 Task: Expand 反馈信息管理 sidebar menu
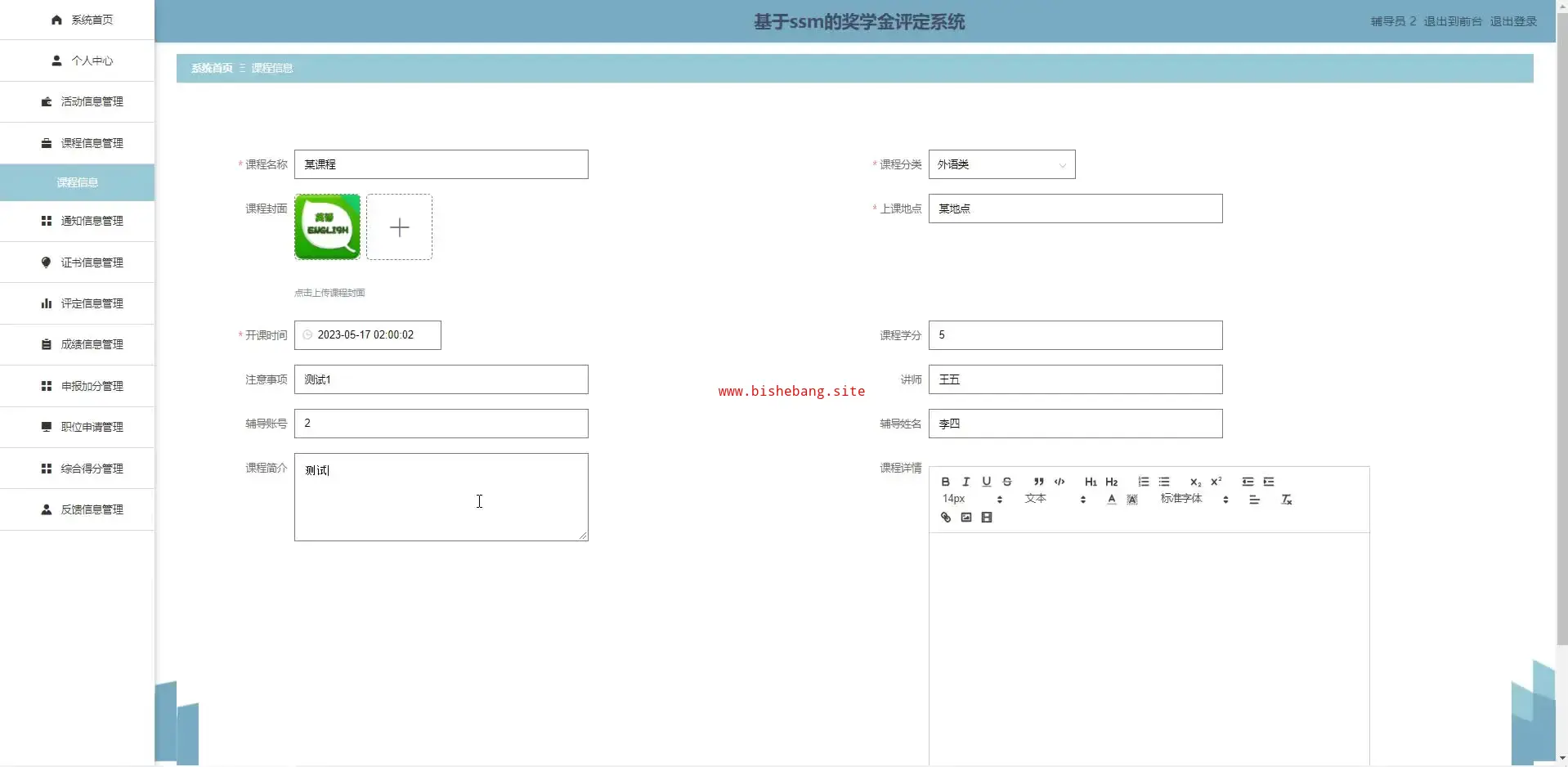(77, 509)
